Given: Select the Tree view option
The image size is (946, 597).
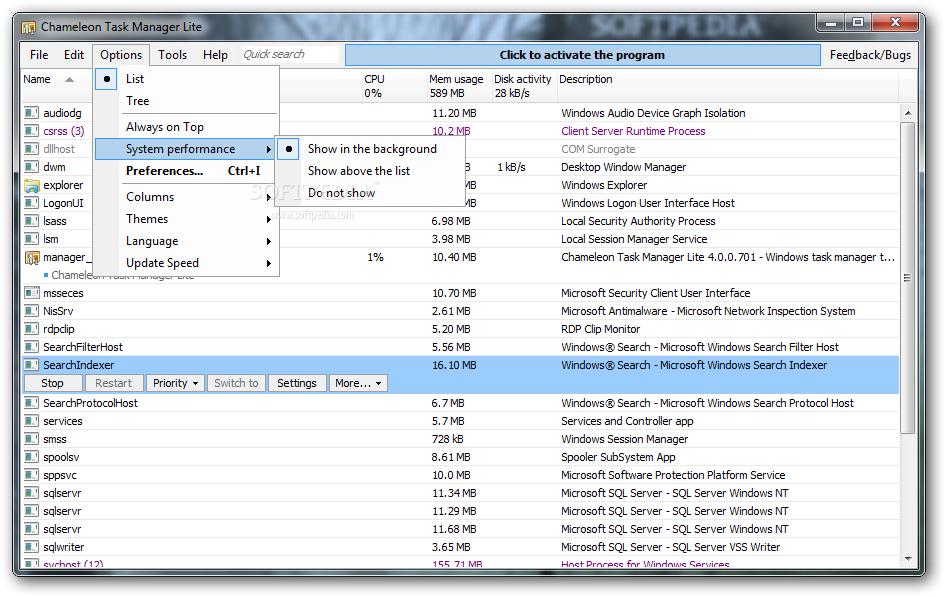Looking at the screenshot, I should [187, 101].
